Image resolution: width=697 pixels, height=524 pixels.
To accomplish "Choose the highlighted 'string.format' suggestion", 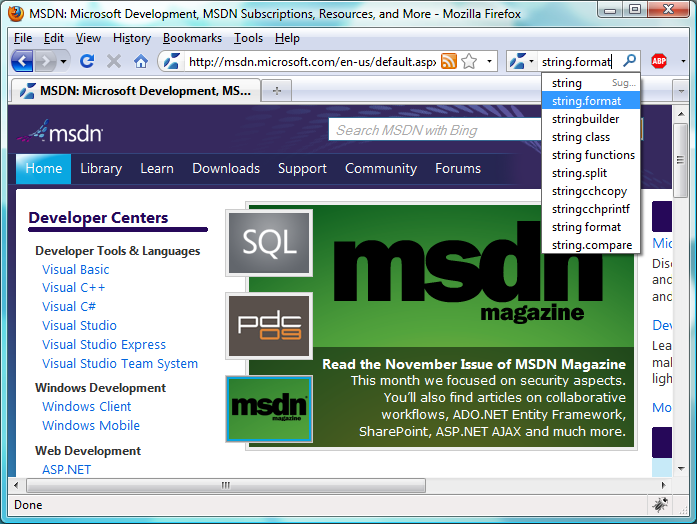I will click(x=591, y=101).
